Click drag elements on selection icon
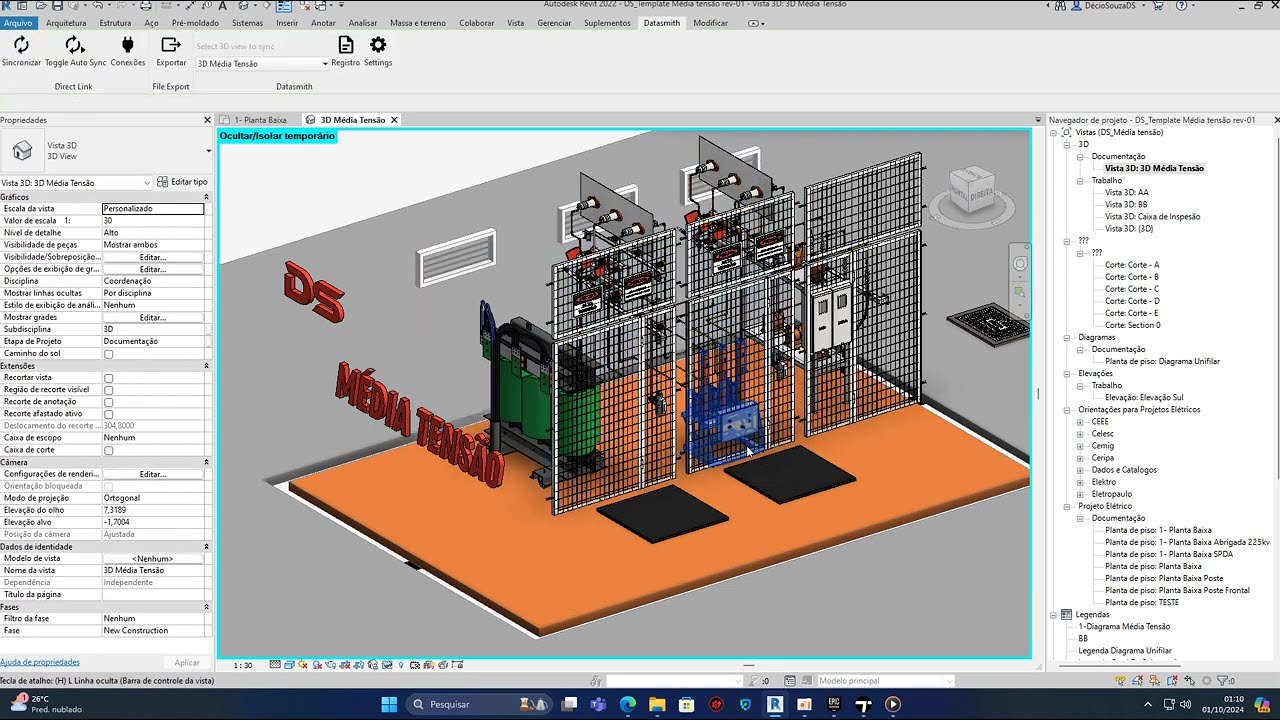The image size is (1280, 720). coord(1189,681)
